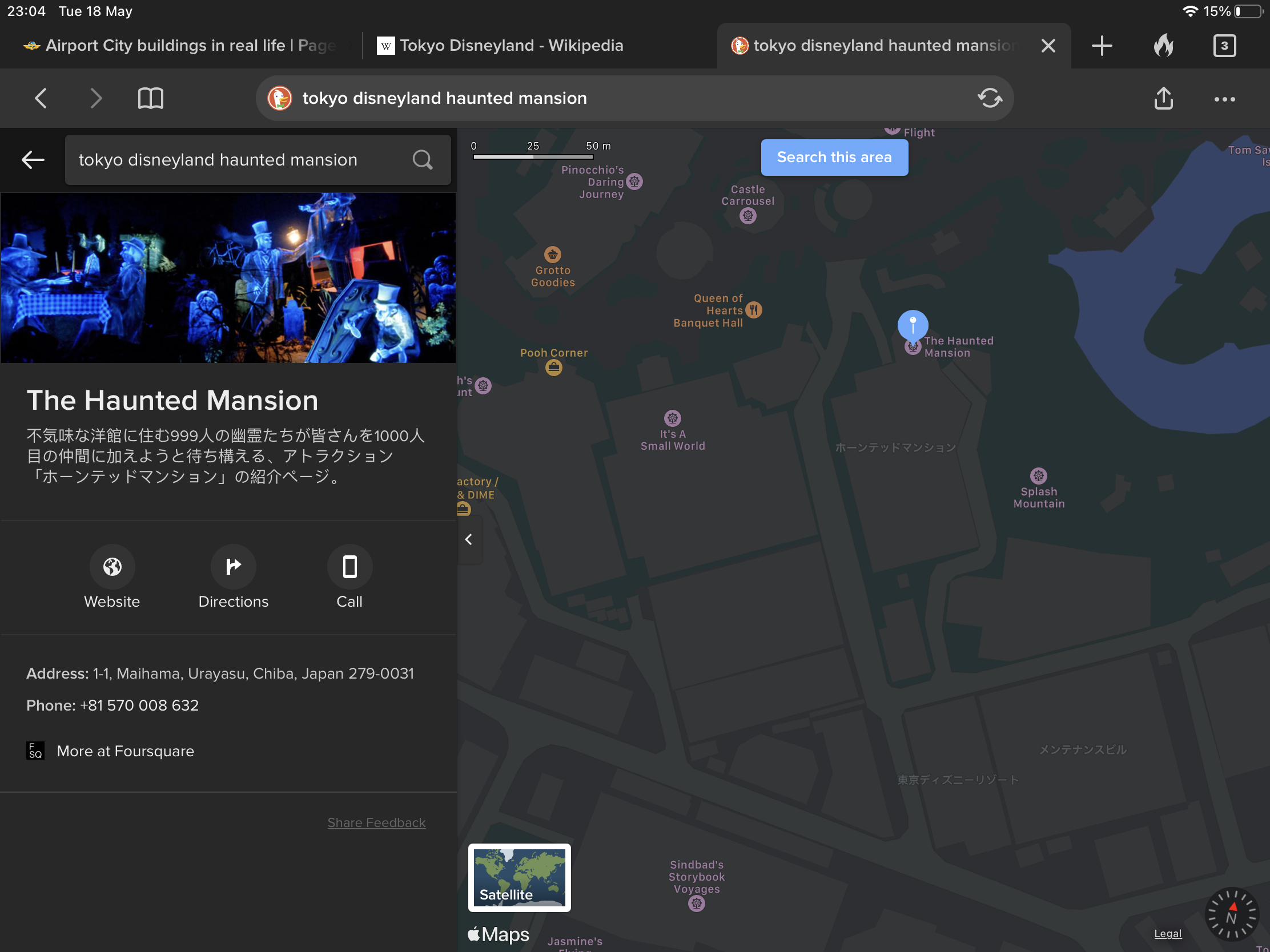The height and width of the screenshot is (952, 1270).
Task: Select Castle Carrousel map marker
Action: tap(747, 216)
